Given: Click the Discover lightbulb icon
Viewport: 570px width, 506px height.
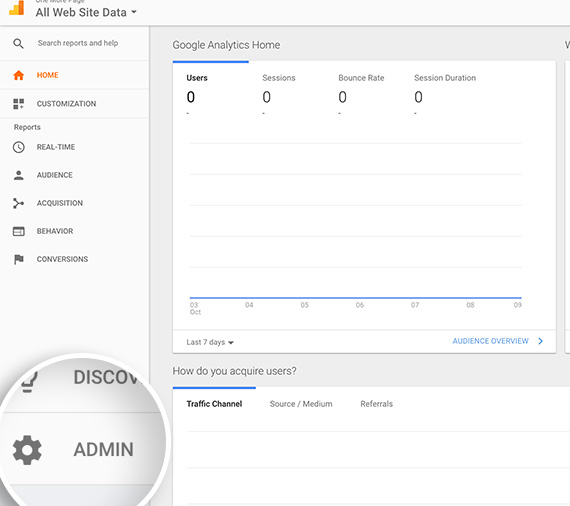Looking at the screenshot, I should click(x=29, y=382).
